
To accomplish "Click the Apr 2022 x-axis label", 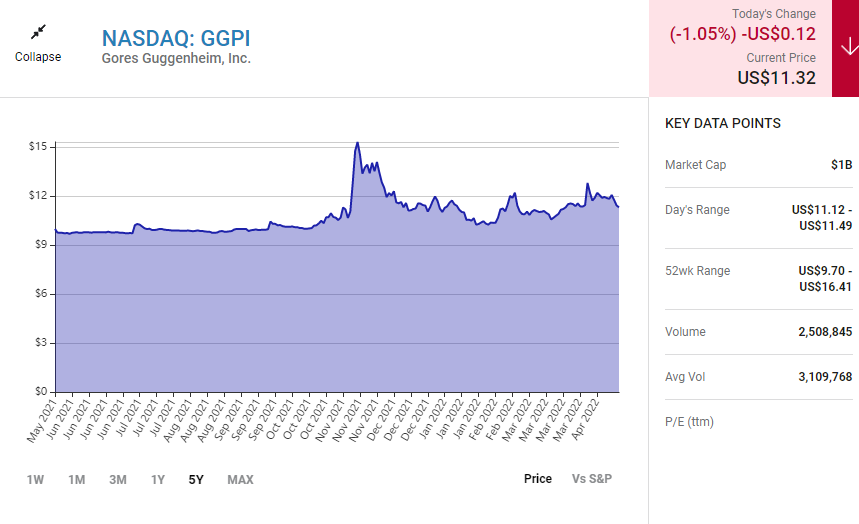I will [585, 420].
